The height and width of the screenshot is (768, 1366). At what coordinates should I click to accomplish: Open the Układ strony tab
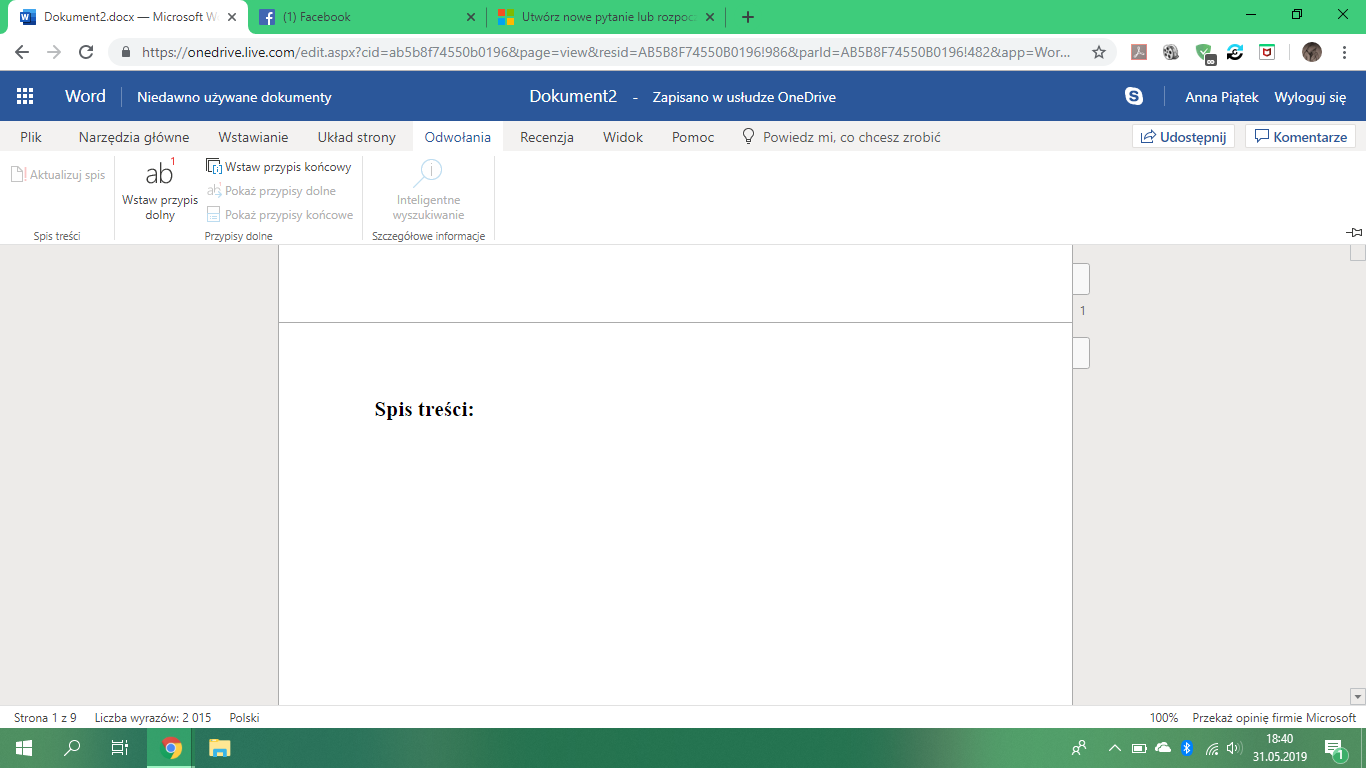point(357,137)
